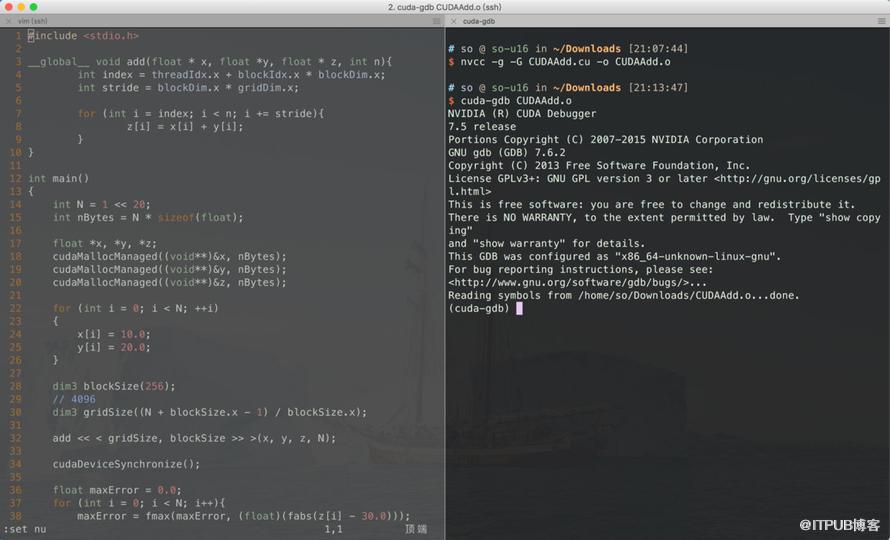
Task: Click the 'Copyright (C) 2013 Free Software Foundation' line
Action: (x=599, y=166)
